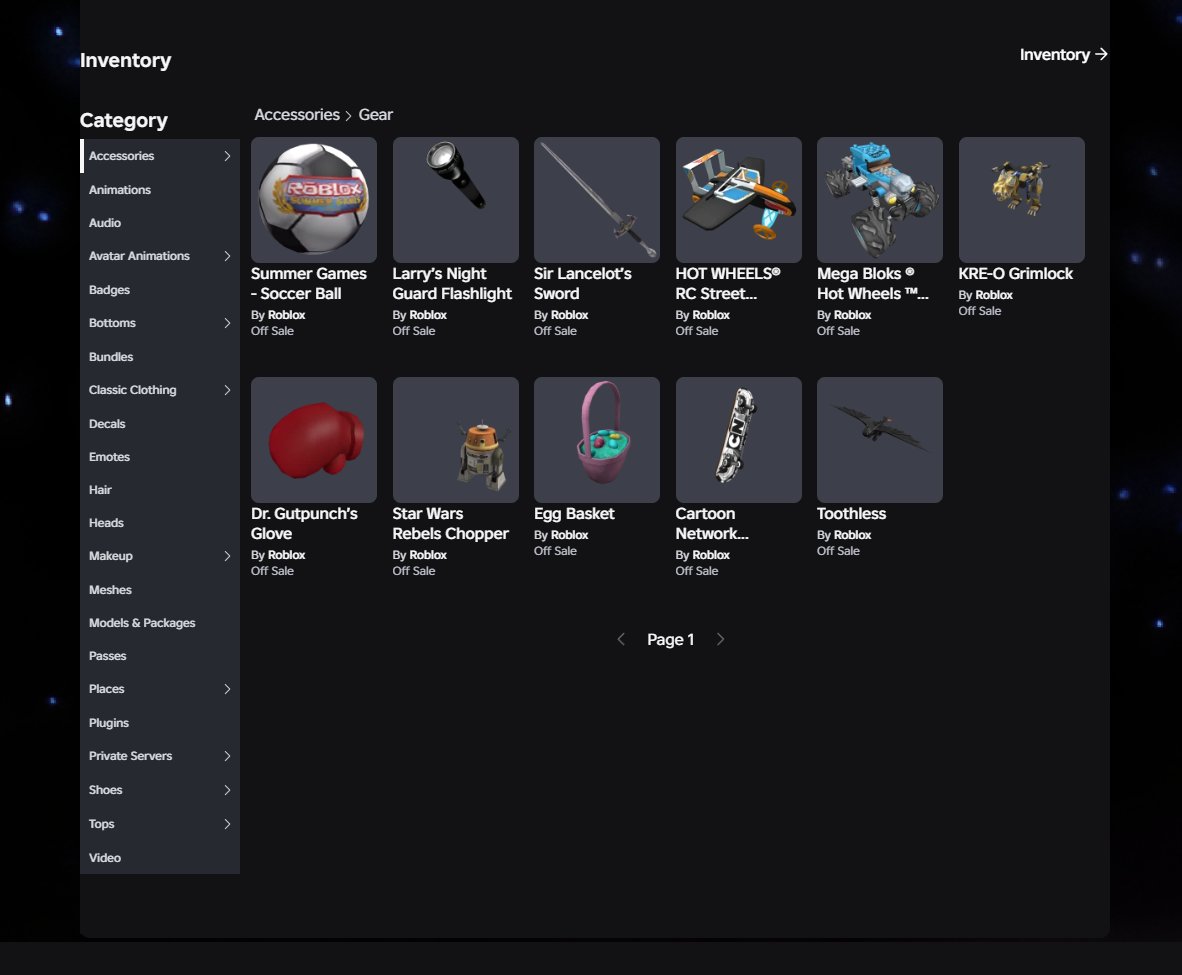Expand the Tops category chevron
Viewport: 1182px width, 975px height.
[227, 824]
